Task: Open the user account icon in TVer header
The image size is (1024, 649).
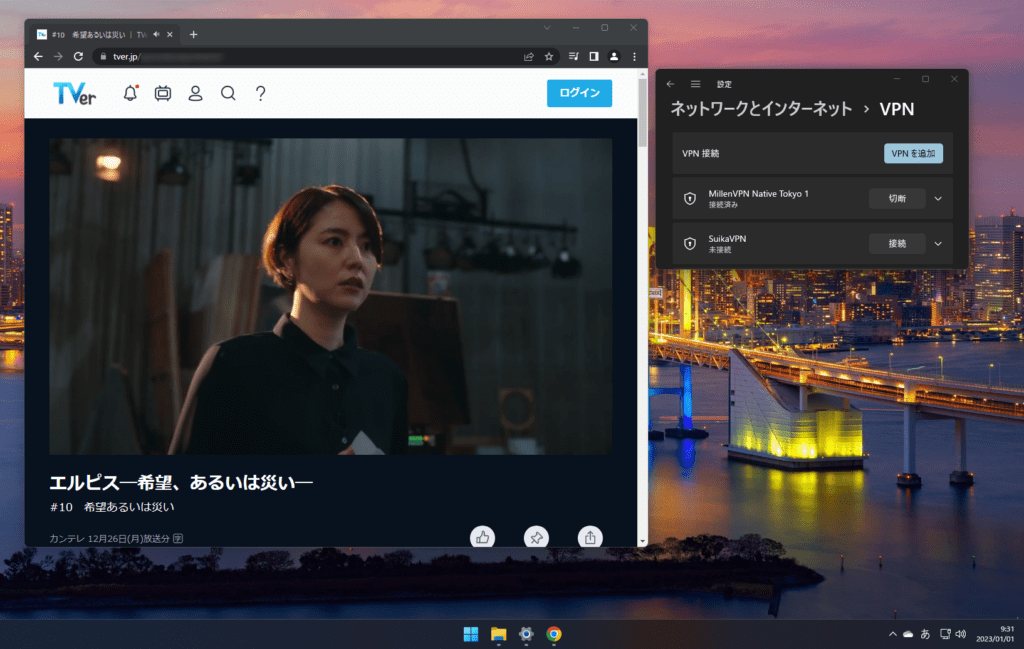Action: (195, 93)
